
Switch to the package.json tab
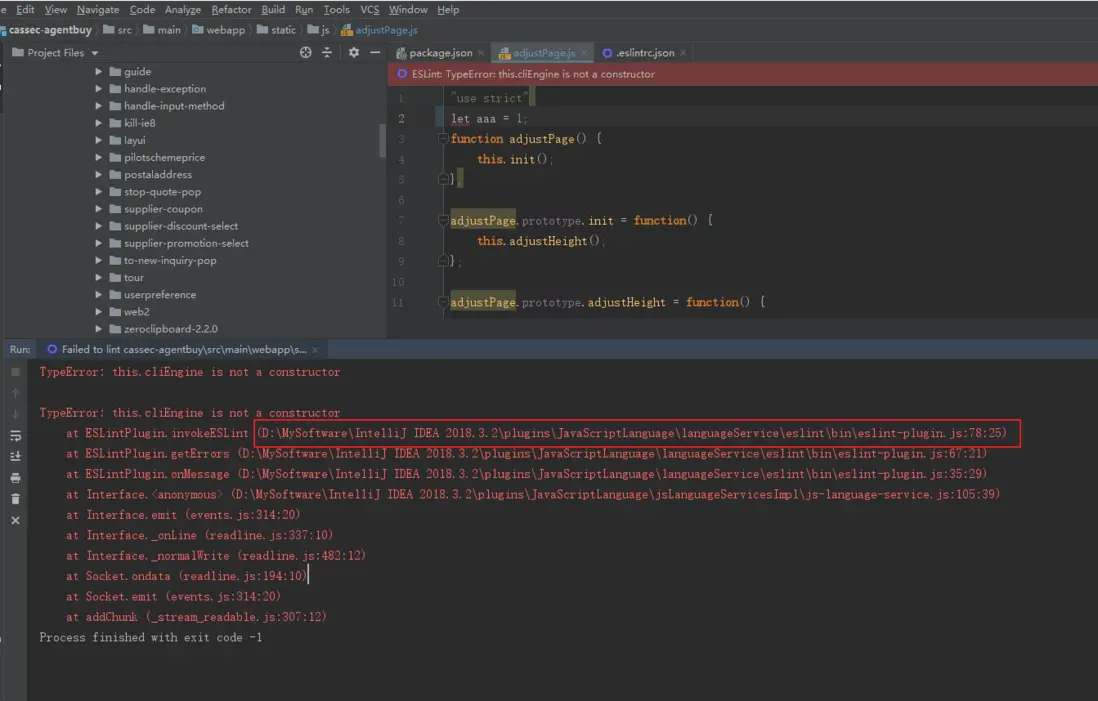(440, 53)
